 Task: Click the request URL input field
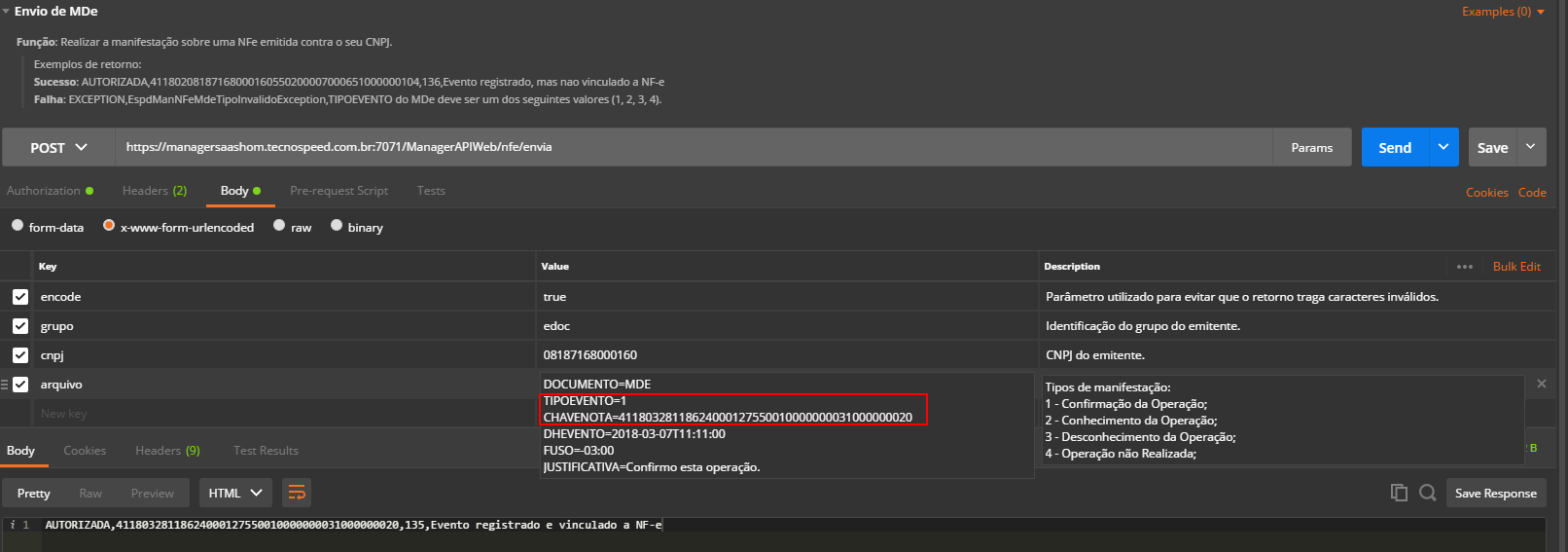pyautogui.click(x=693, y=147)
